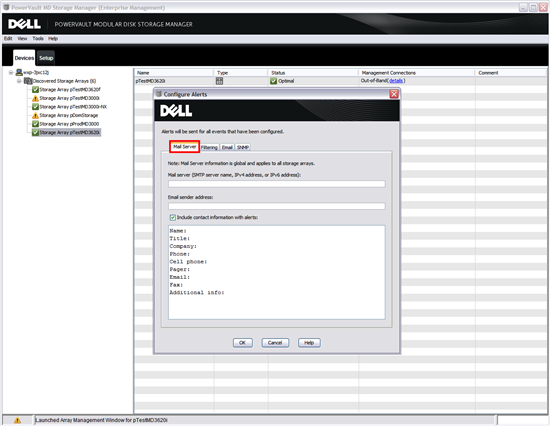Screen dimensions: 550x426
Task: Select the Mail Server tab
Action: point(185,147)
